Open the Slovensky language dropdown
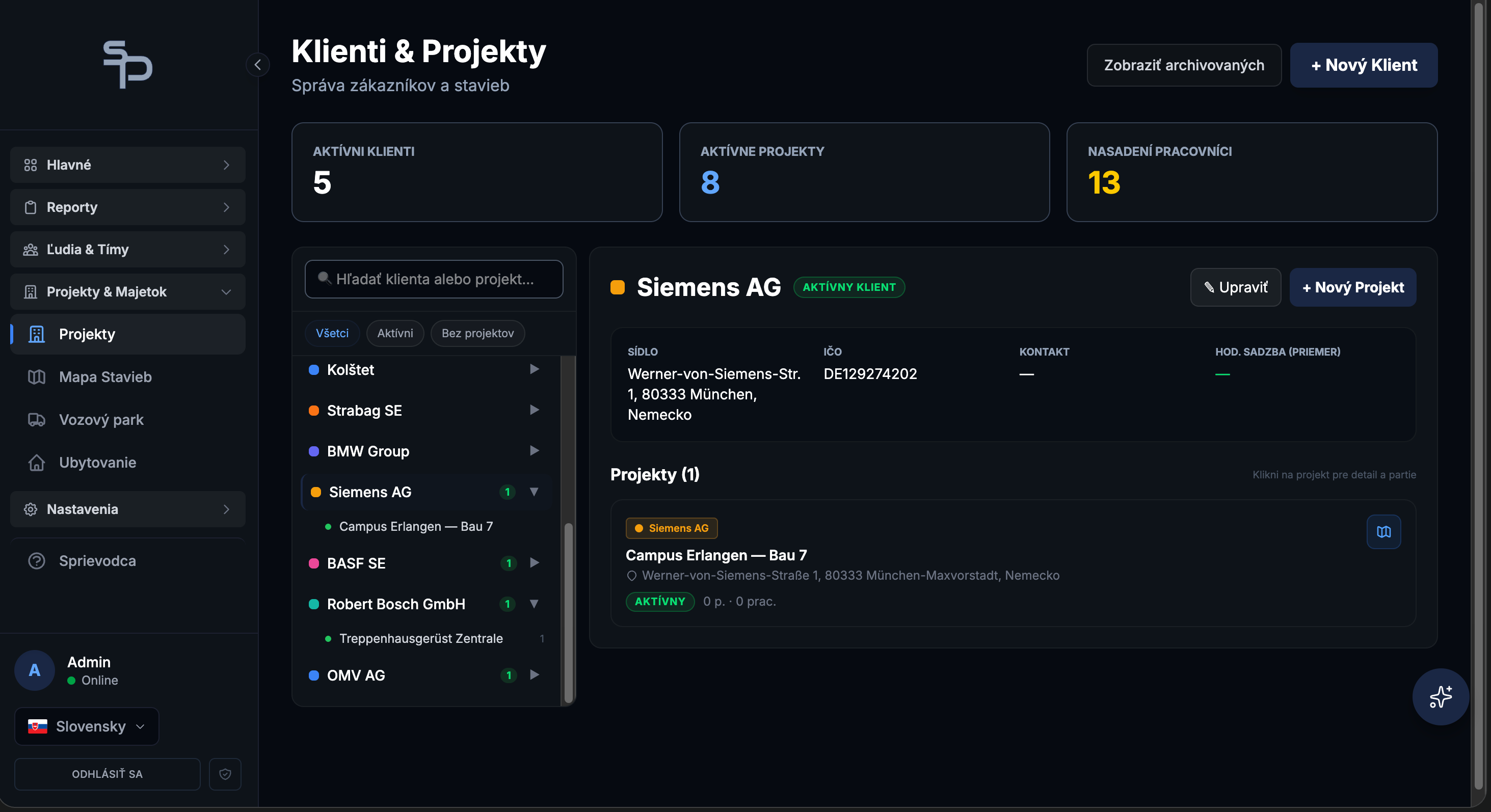 (x=87, y=726)
